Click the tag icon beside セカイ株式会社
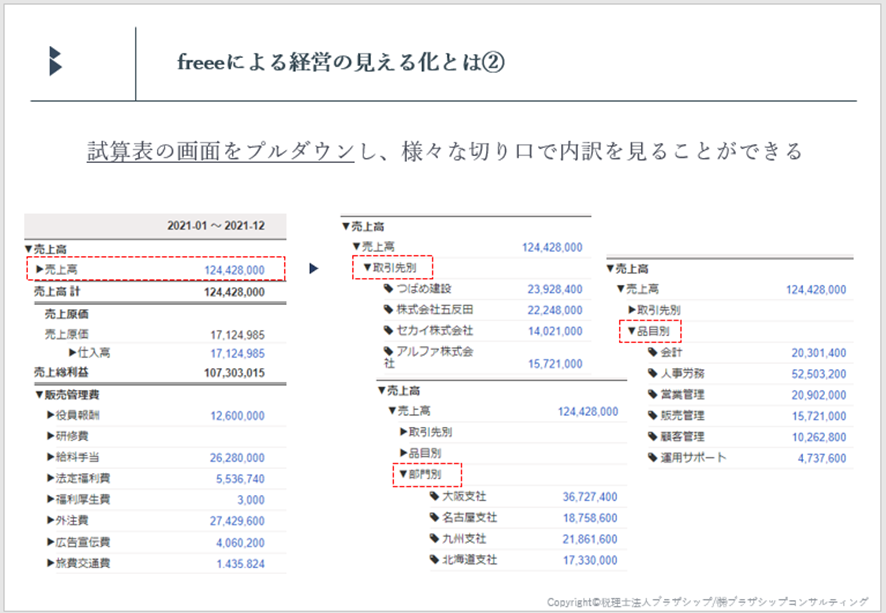The height and width of the screenshot is (613, 886). (x=388, y=331)
